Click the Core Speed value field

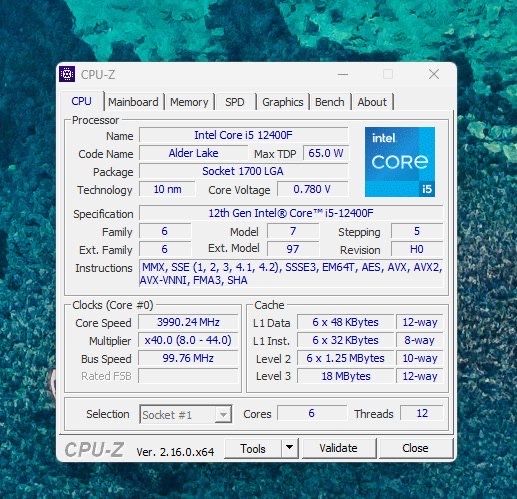coord(188,322)
